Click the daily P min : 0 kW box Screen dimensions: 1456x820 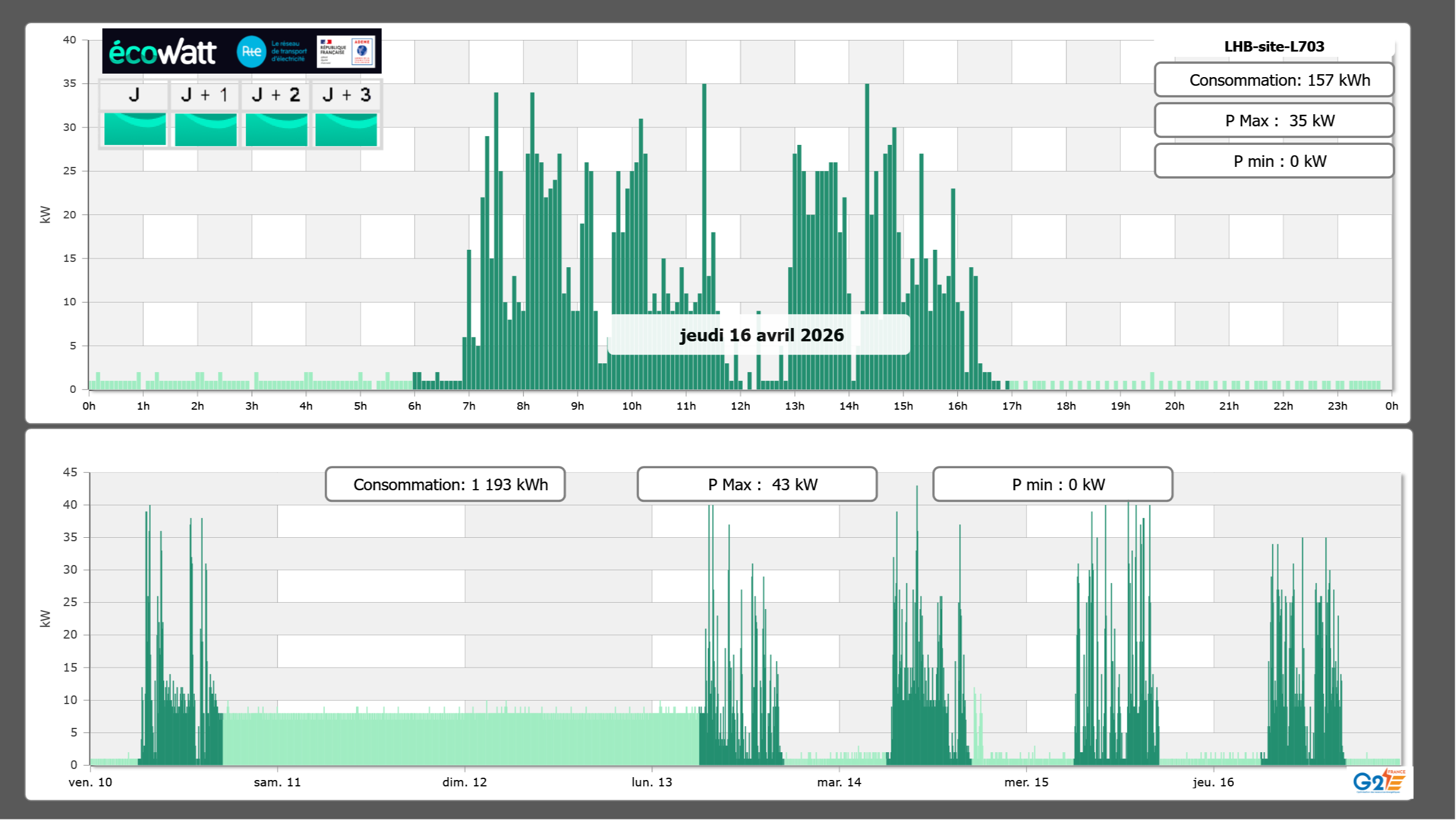pyautogui.click(x=1273, y=161)
